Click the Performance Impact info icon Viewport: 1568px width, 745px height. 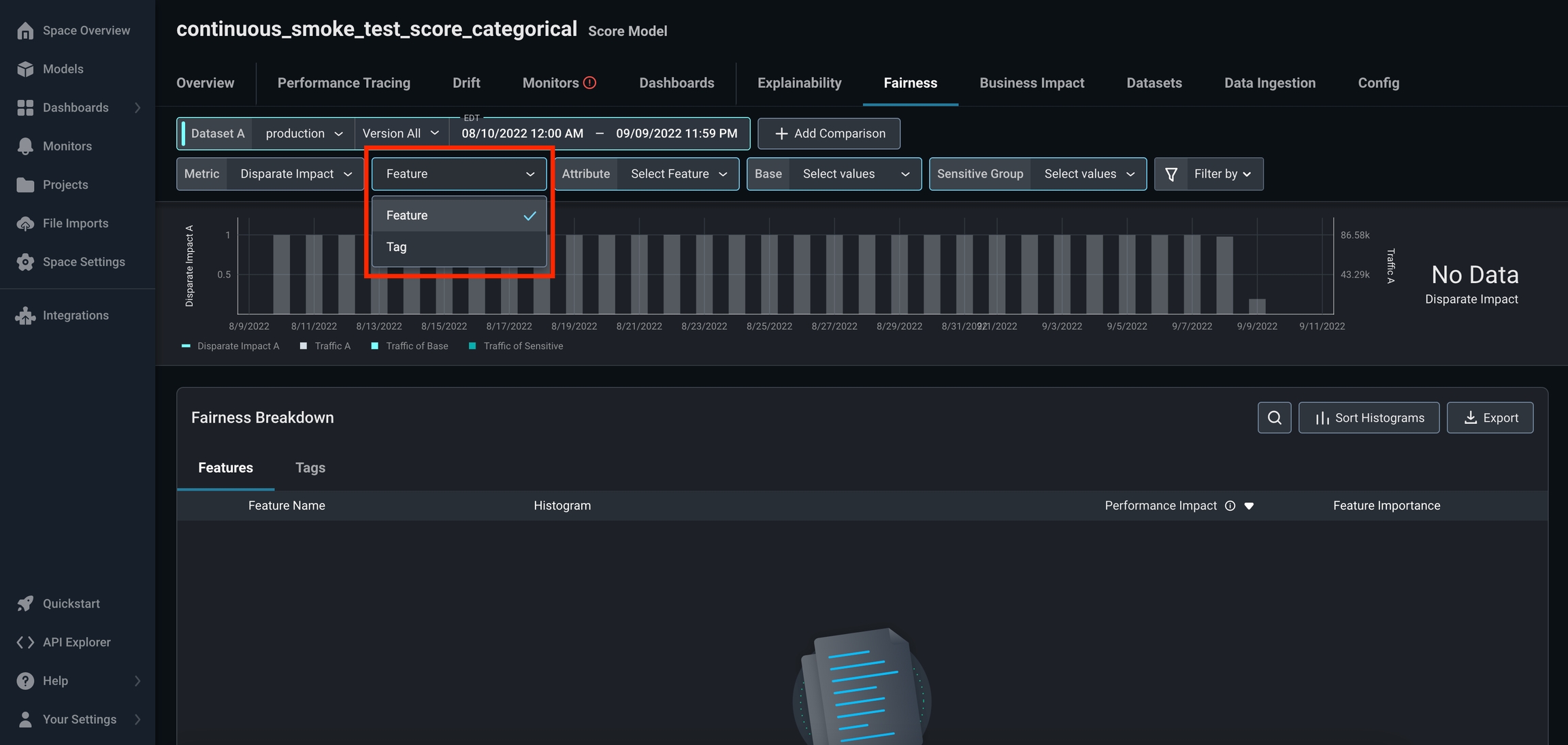coord(1230,506)
